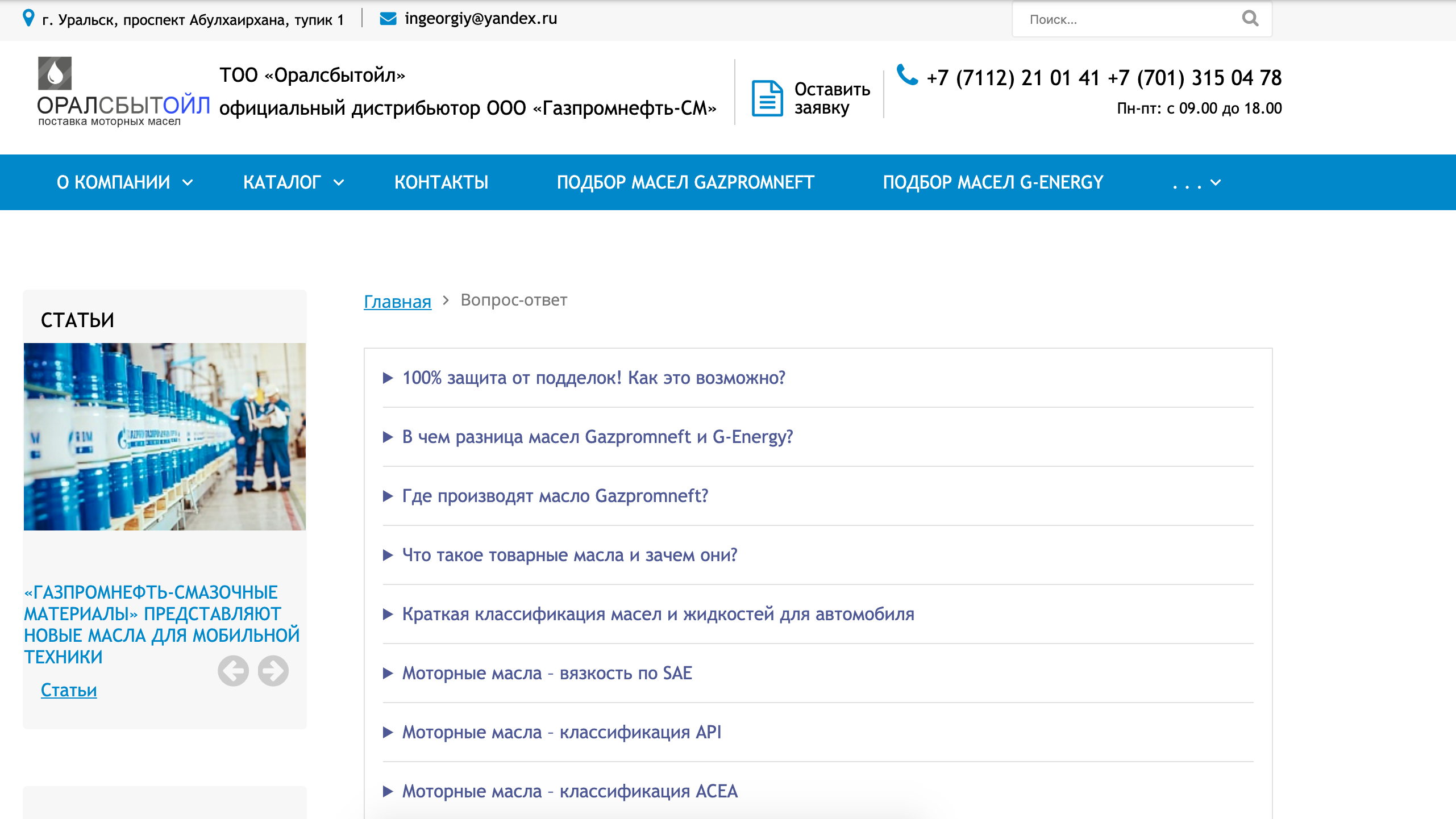The height and width of the screenshot is (819, 1456).
Task: Click question text 100% защита от подделок
Action: (594, 378)
